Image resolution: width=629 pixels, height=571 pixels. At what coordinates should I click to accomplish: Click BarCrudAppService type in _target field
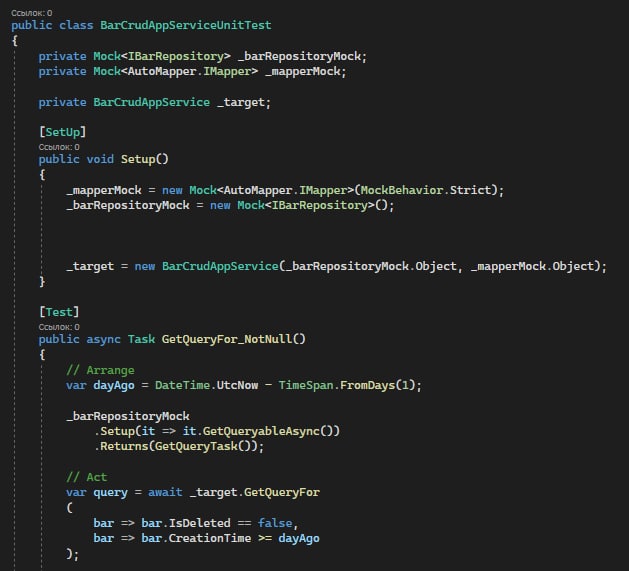tap(152, 102)
